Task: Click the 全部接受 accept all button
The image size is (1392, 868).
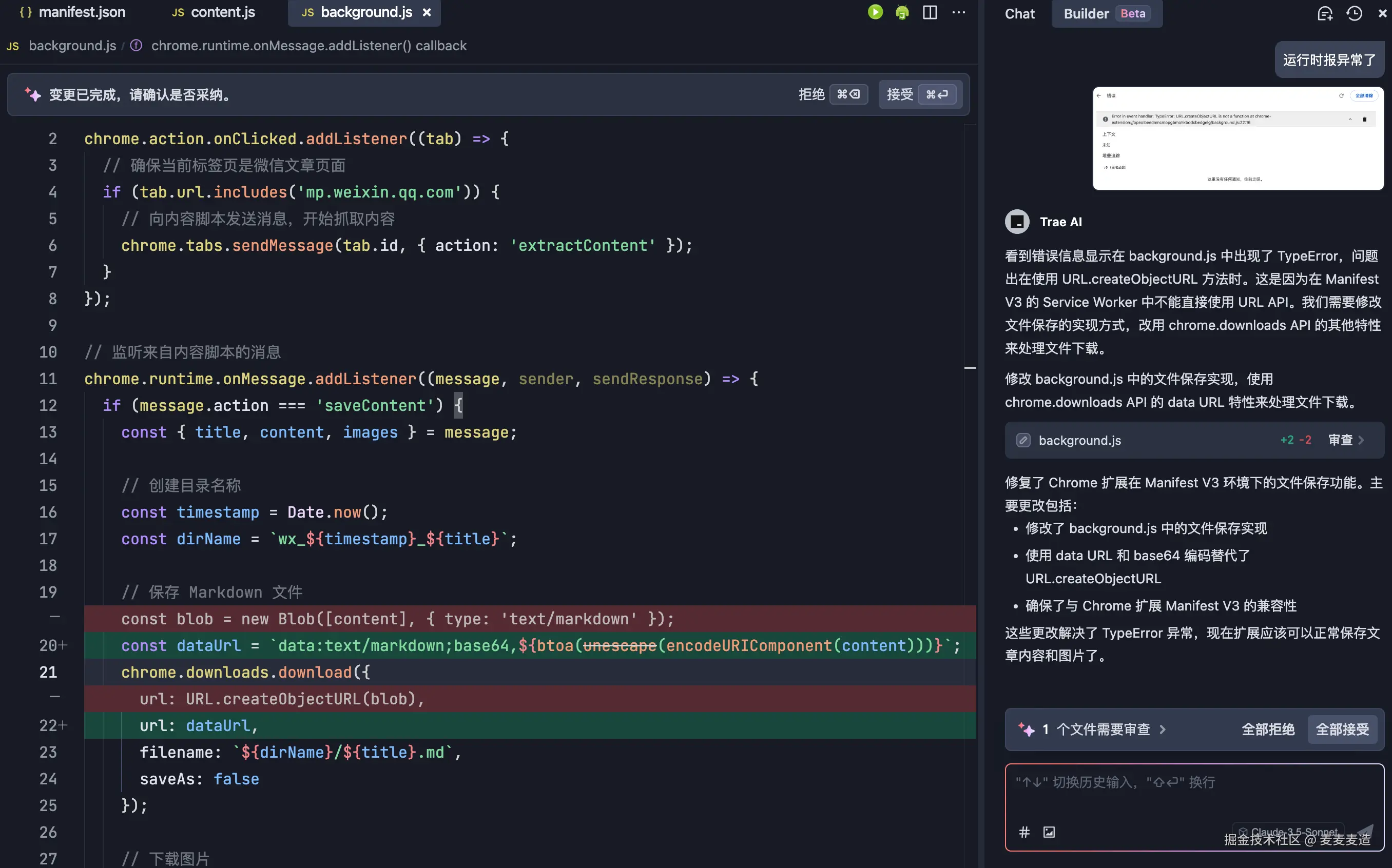Action: pos(1342,729)
